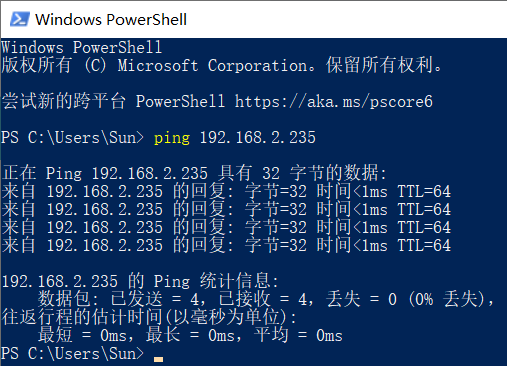
Task: Open the https://aka.ms/pscore6 URL text
Action: tap(334, 101)
